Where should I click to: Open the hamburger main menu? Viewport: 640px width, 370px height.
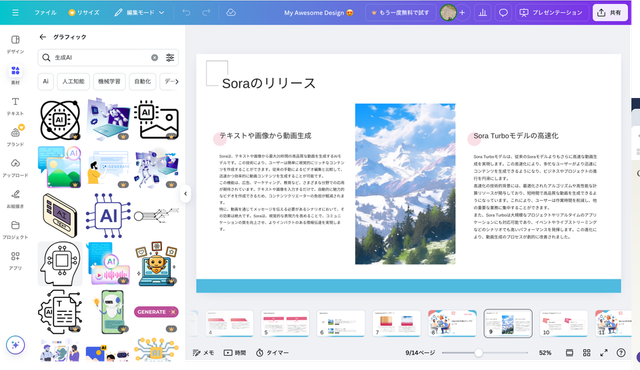tap(15, 13)
